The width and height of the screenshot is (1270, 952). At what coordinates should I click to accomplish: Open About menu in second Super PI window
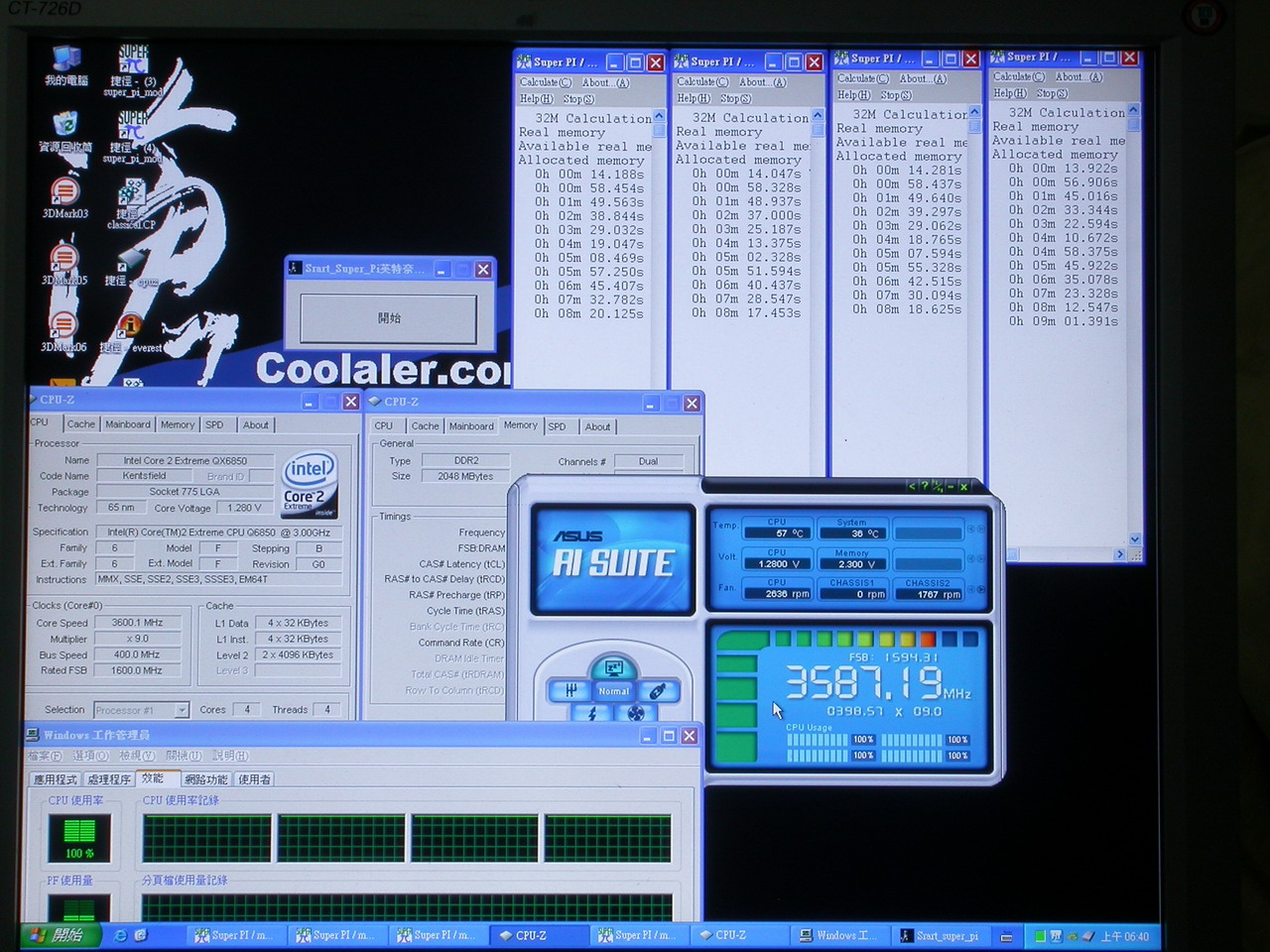762,82
